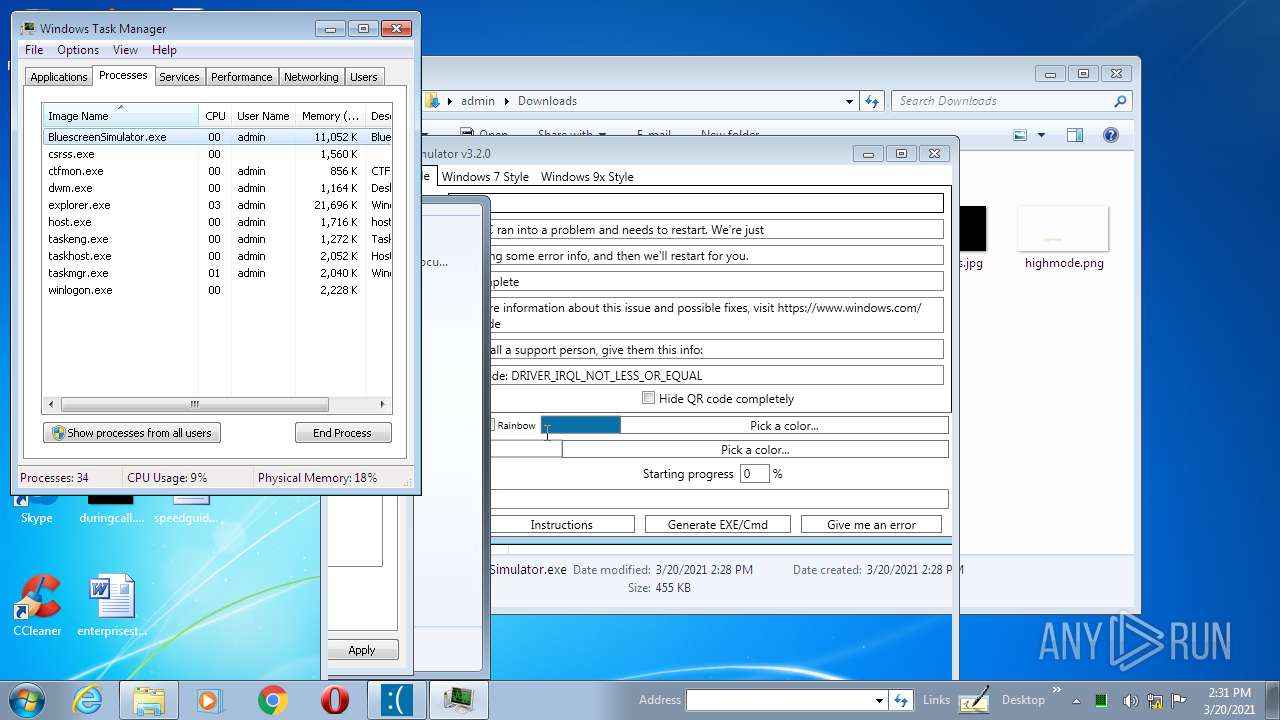Open the Action Center flag icon

point(1178,700)
